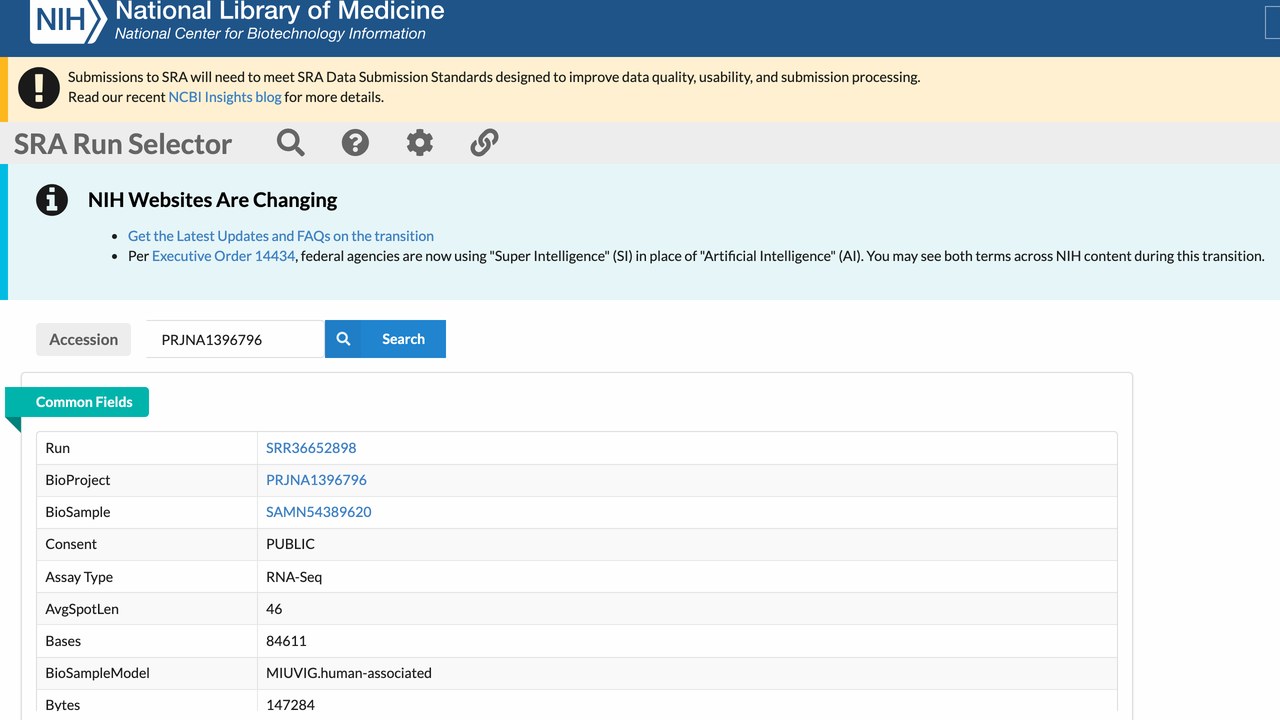Click the info icon beside NIH Websites Are Changing
Image resolution: width=1280 pixels, height=720 pixels.
click(x=52, y=200)
